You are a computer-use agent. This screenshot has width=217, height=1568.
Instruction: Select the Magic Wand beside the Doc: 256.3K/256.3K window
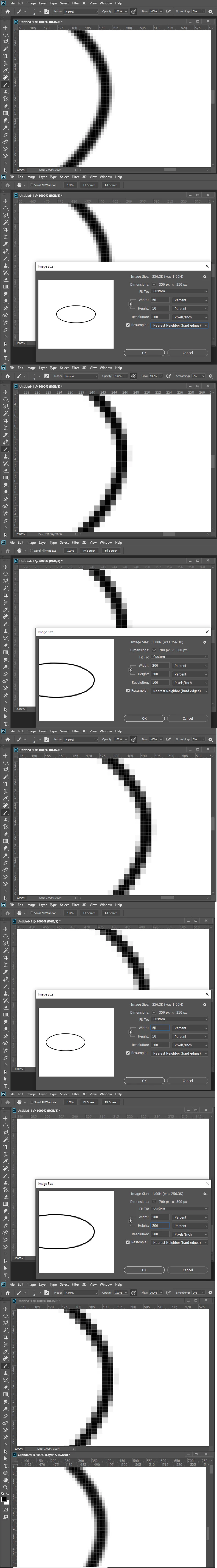(x=5, y=414)
